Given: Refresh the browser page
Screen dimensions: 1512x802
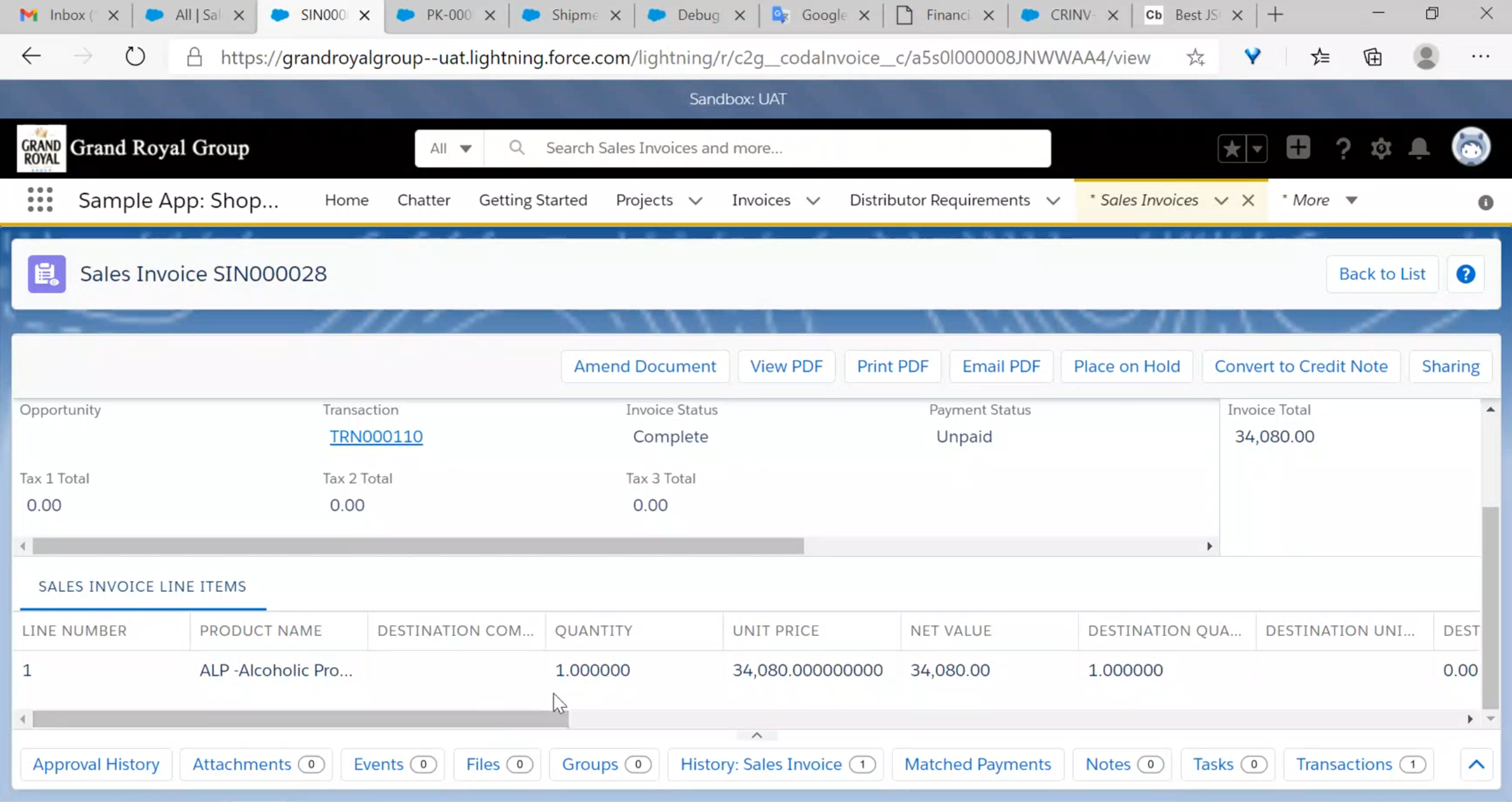Looking at the screenshot, I should coord(135,57).
